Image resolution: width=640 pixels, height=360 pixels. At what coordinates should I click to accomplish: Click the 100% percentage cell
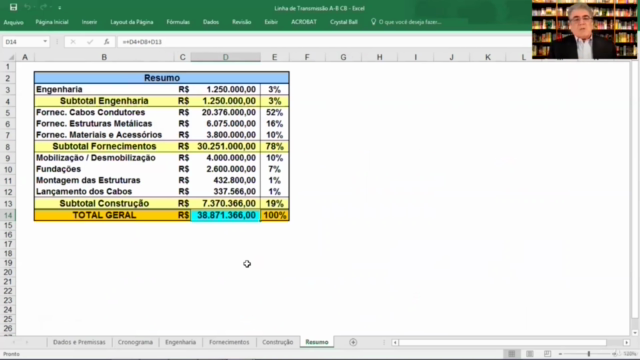click(274, 215)
